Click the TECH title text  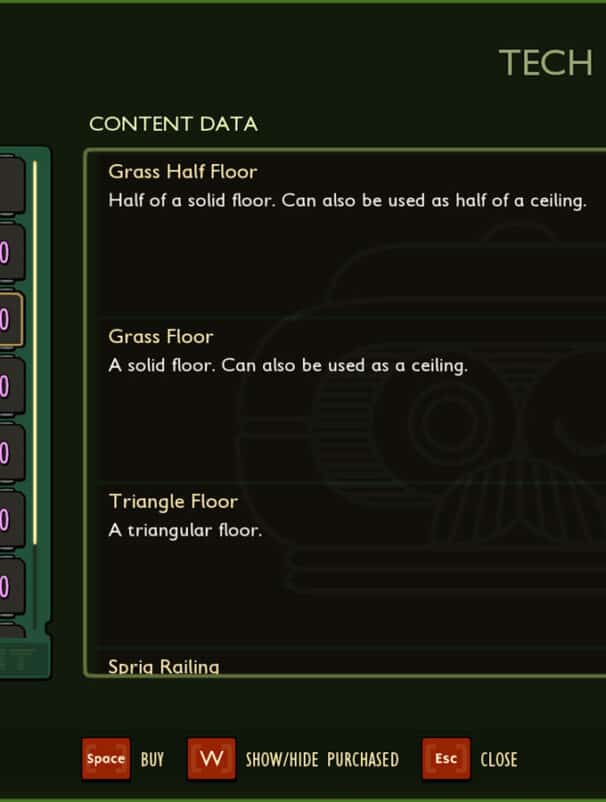pos(546,63)
